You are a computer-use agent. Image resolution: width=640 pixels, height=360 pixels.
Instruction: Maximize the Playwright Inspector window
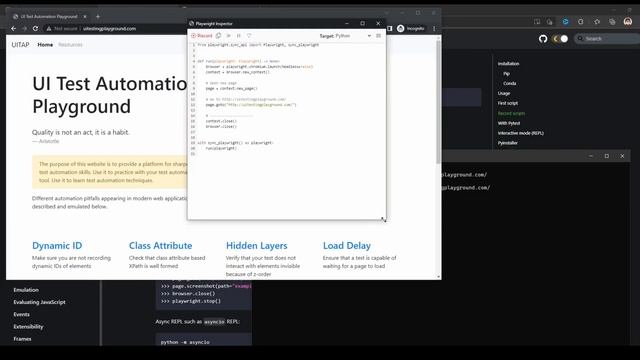(x=362, y=23)
